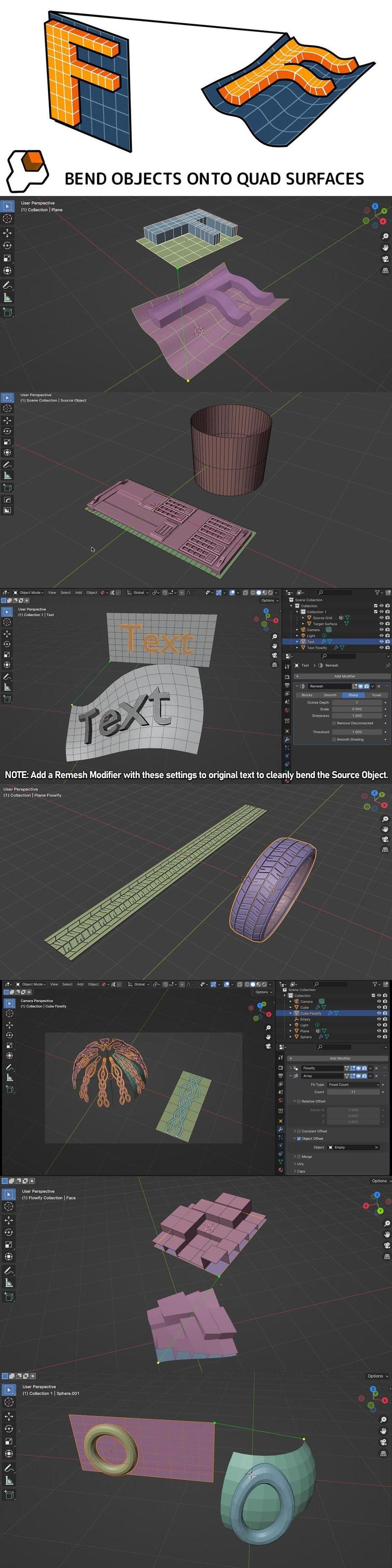Toggle Constant Offset checkbox in Array modifier
Screen dimensions: 392x1568
point(299,1131)
